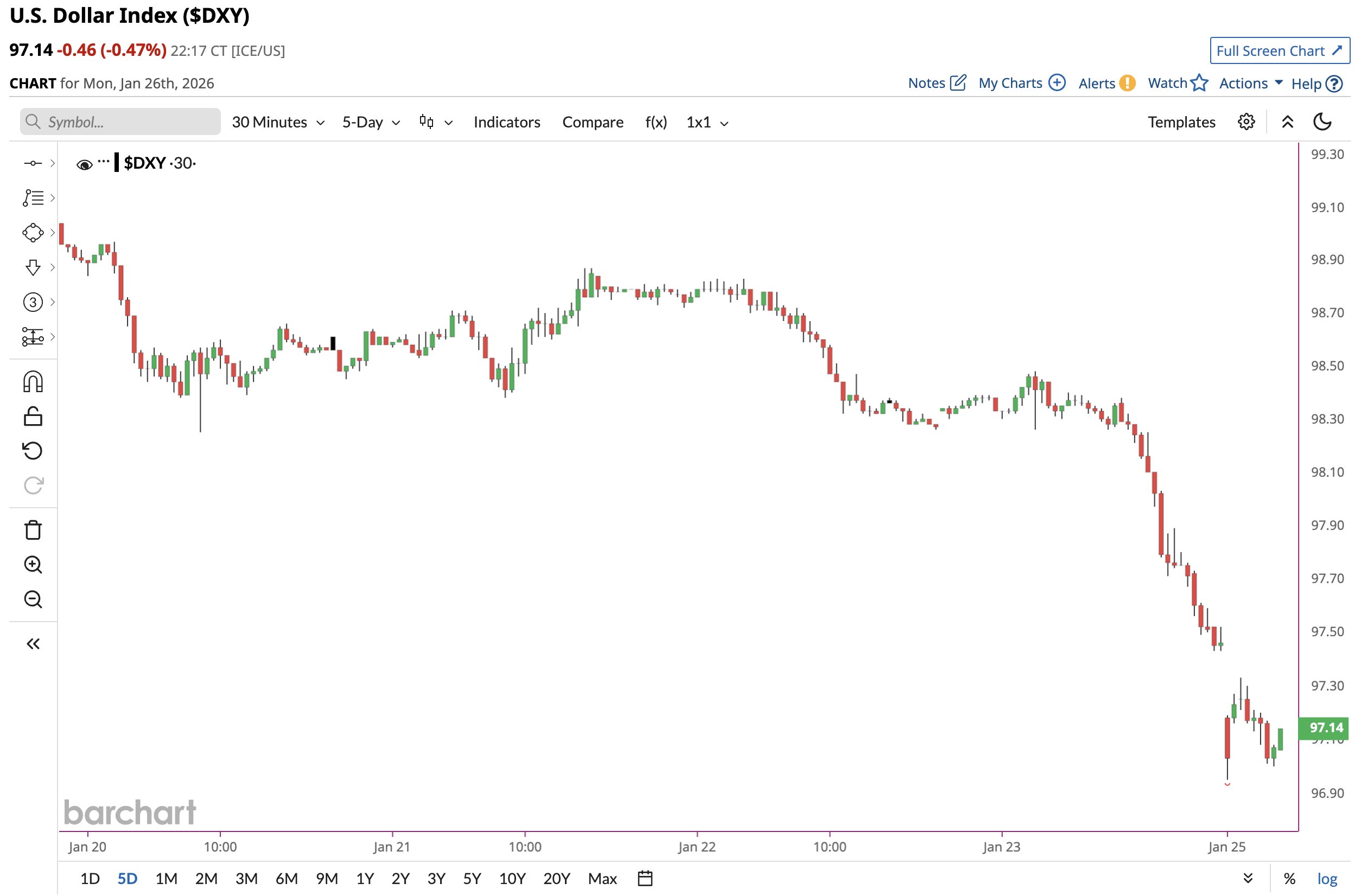The image size is (1361, 896).
Task: Open the 30 Minutes interval dropdown
Action: [x=278, y=122]
